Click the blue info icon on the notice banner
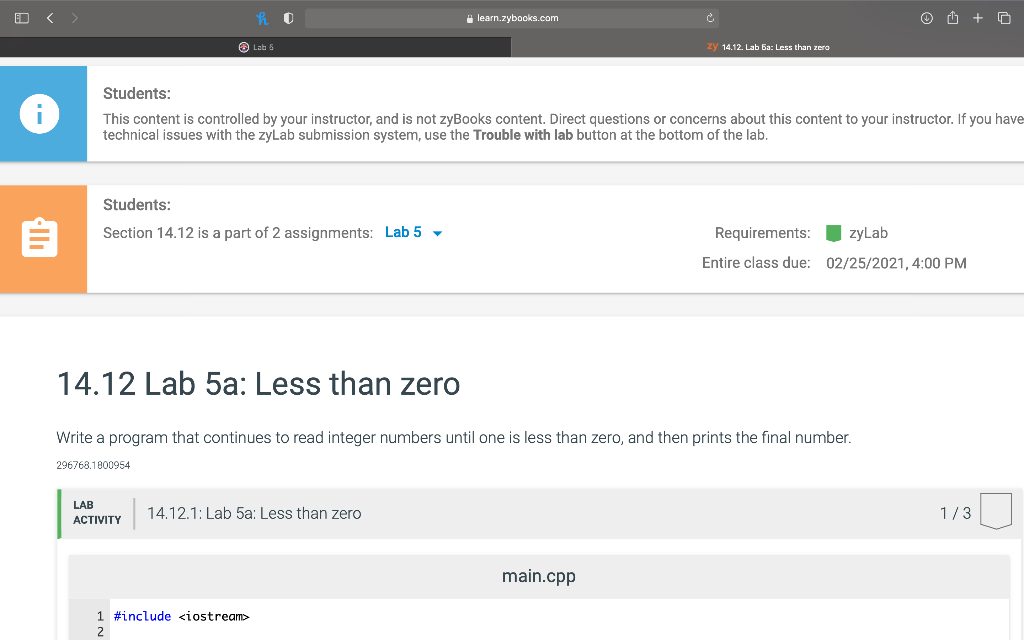This screenshot has width=1024, height=640. [x=41, y=113]
